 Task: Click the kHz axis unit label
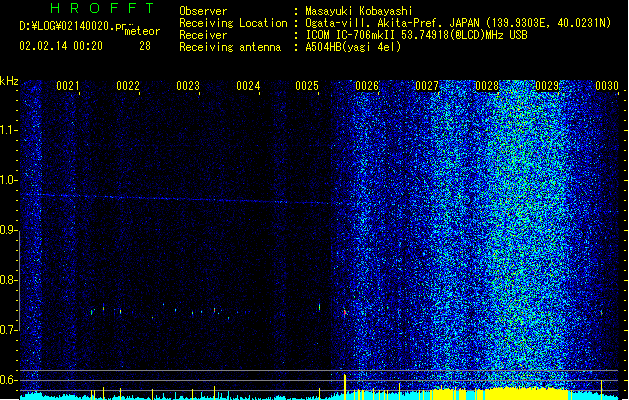point(9,81)
